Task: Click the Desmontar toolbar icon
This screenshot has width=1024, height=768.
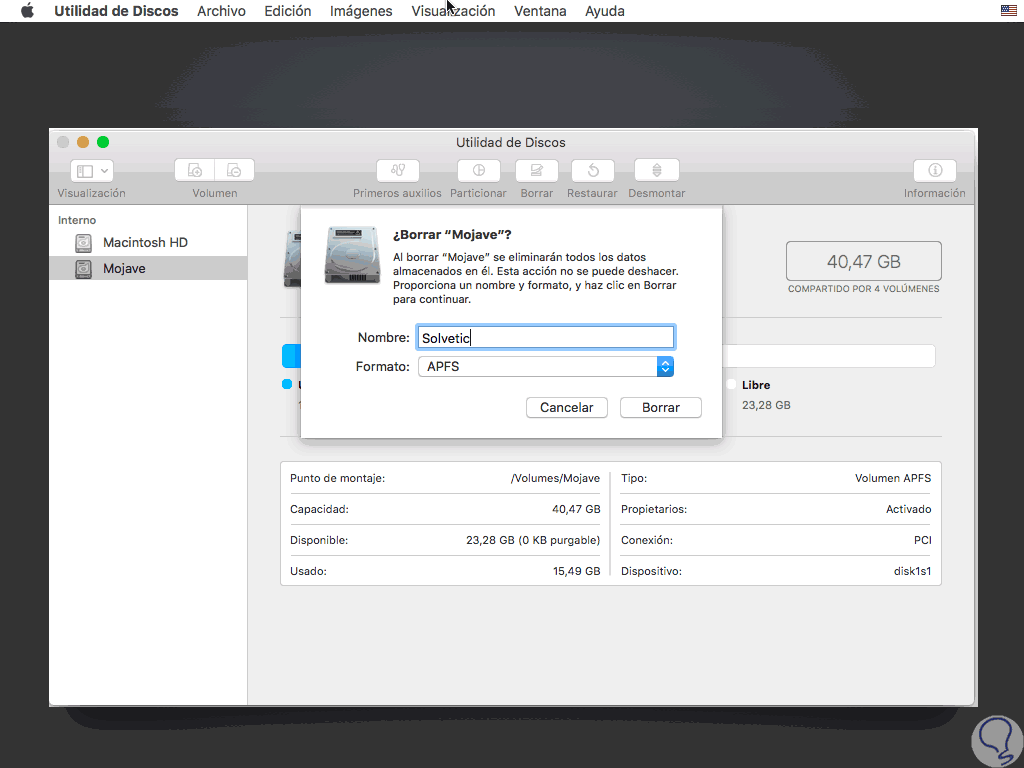Action: click(x=656, y=170)
